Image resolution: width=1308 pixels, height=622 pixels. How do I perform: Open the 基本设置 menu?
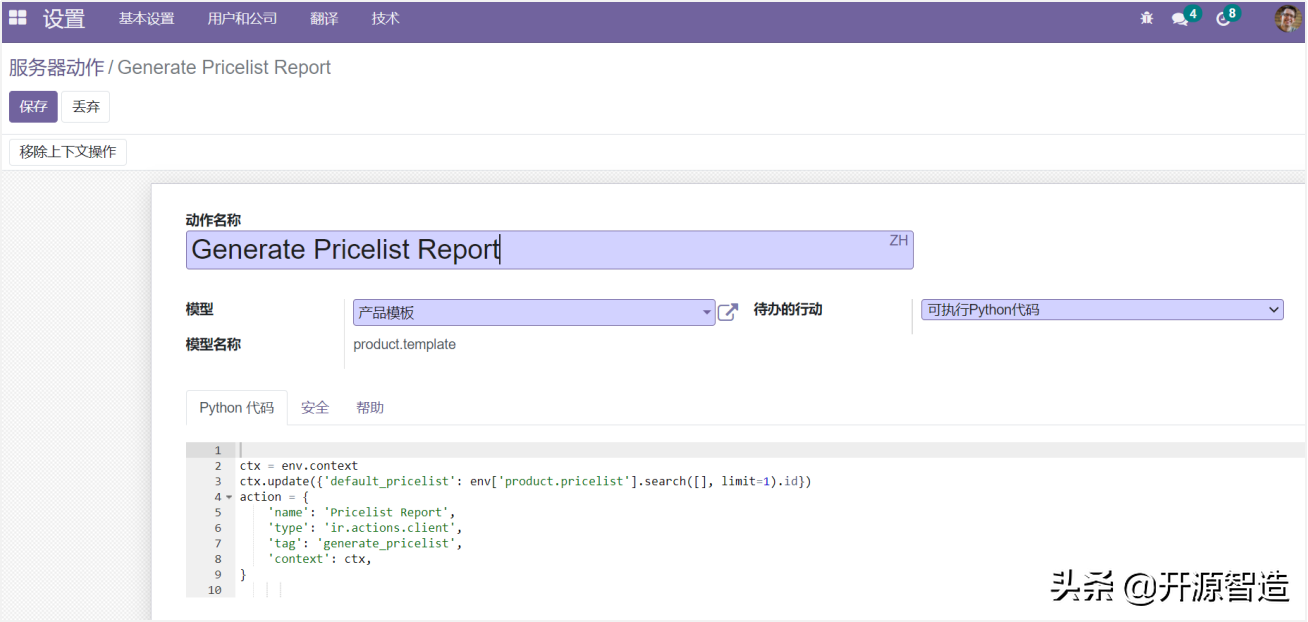click(146, 19)
